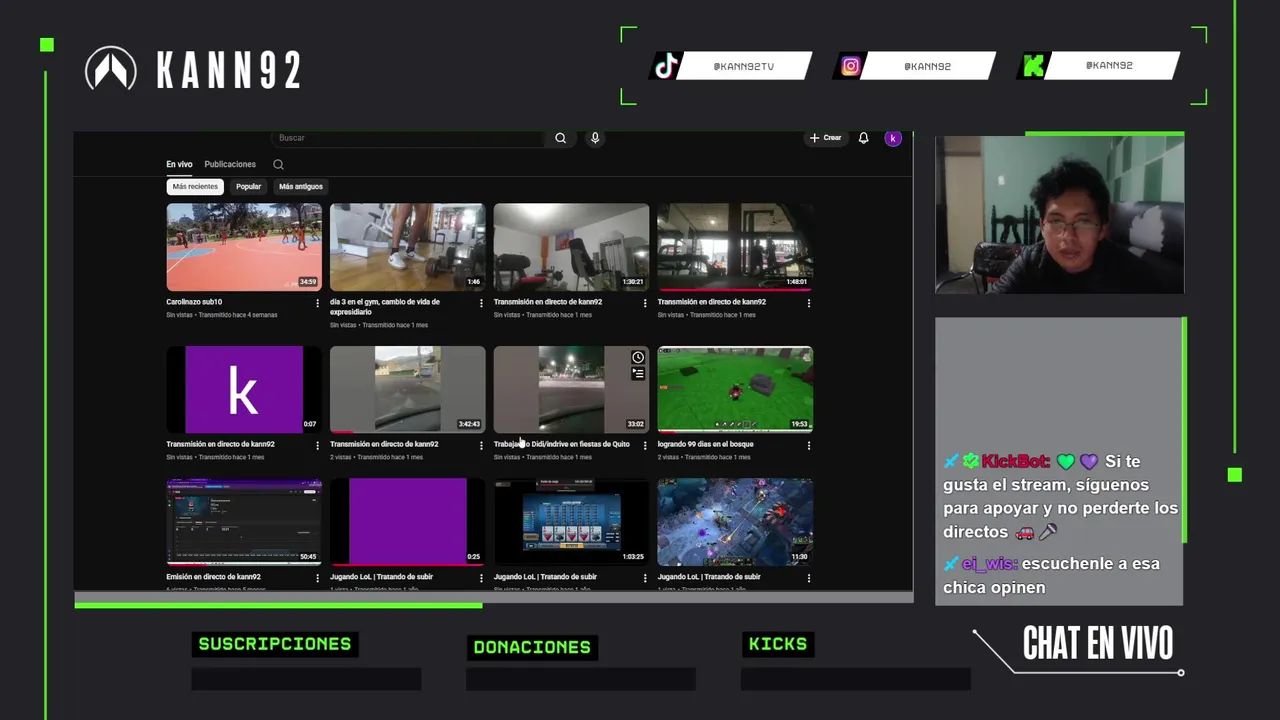Open options for the 0:07 Transmisión video

pyautogui.click(x=318, y=445)
